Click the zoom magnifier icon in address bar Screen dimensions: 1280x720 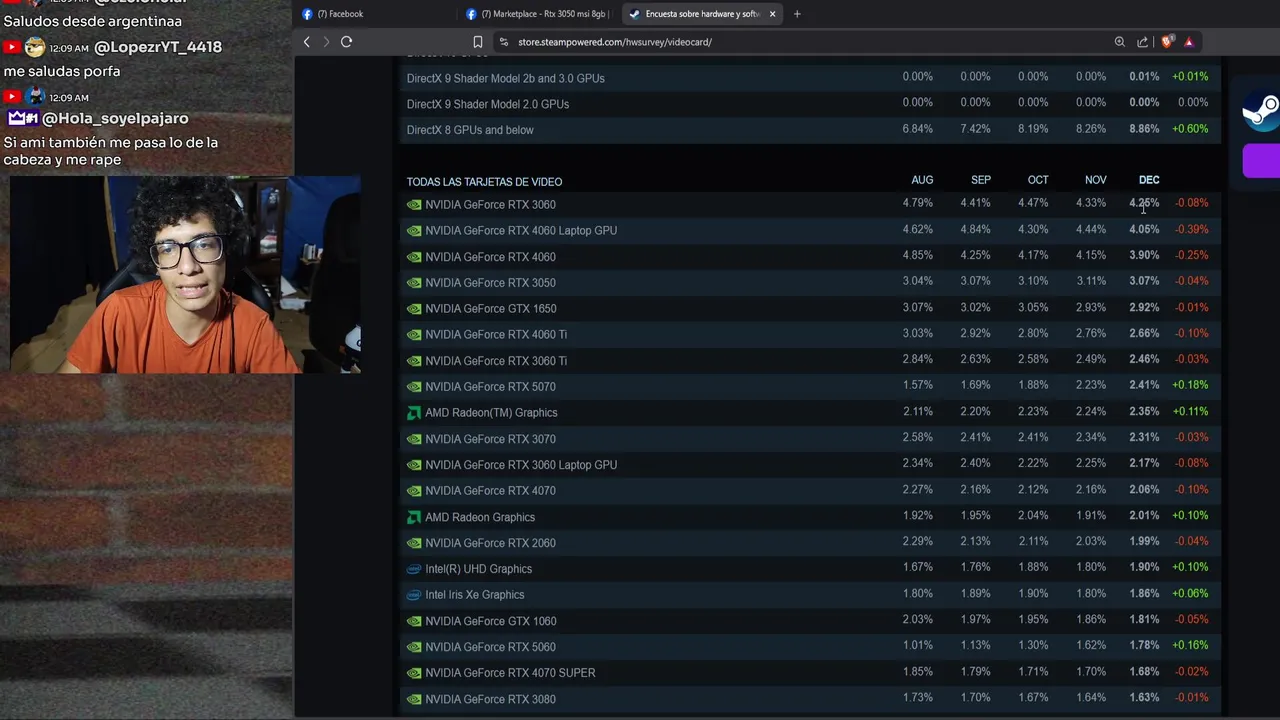[x=1120, y=42]
